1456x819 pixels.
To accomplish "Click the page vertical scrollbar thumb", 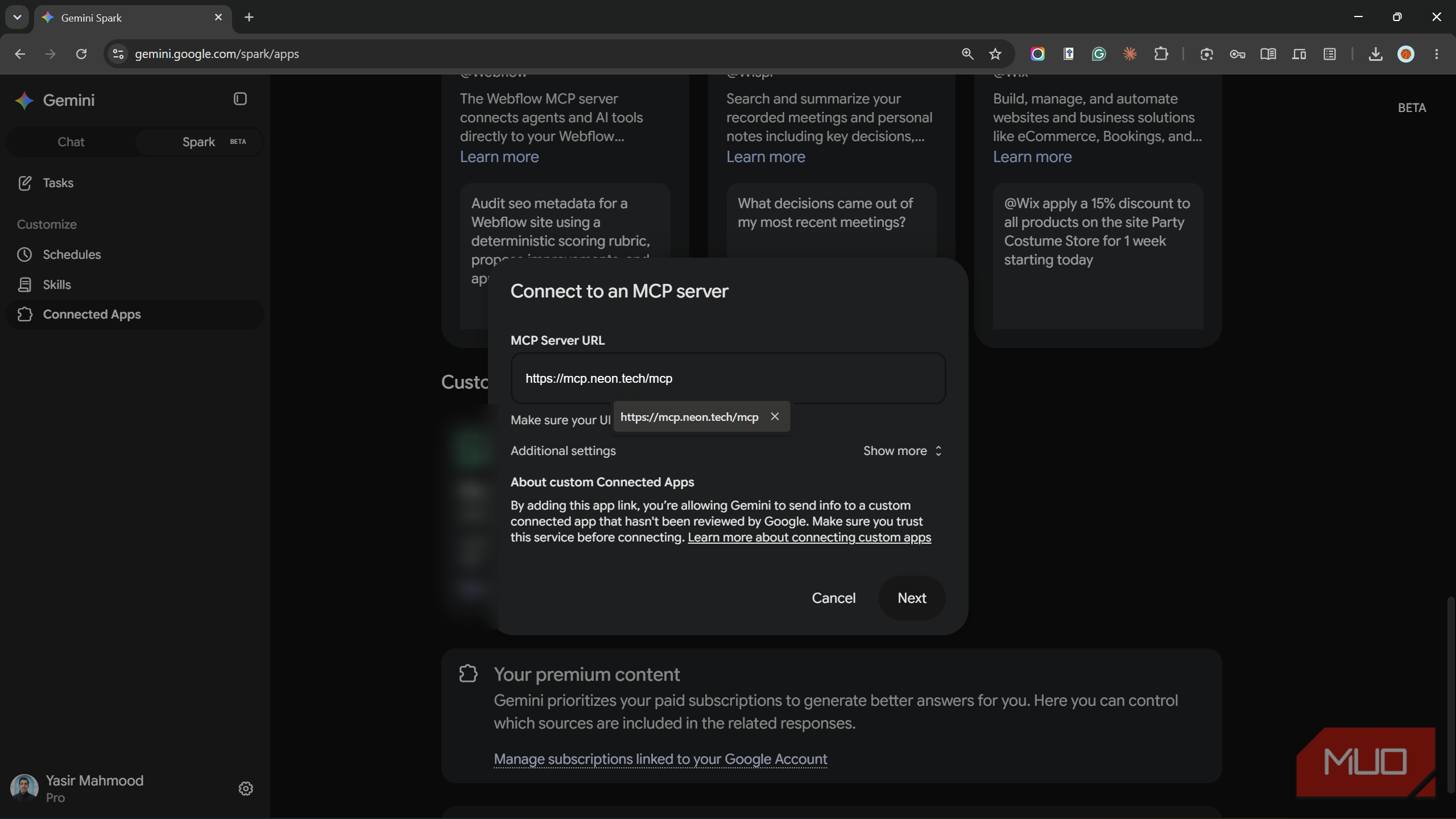I will click(1450, 694).
